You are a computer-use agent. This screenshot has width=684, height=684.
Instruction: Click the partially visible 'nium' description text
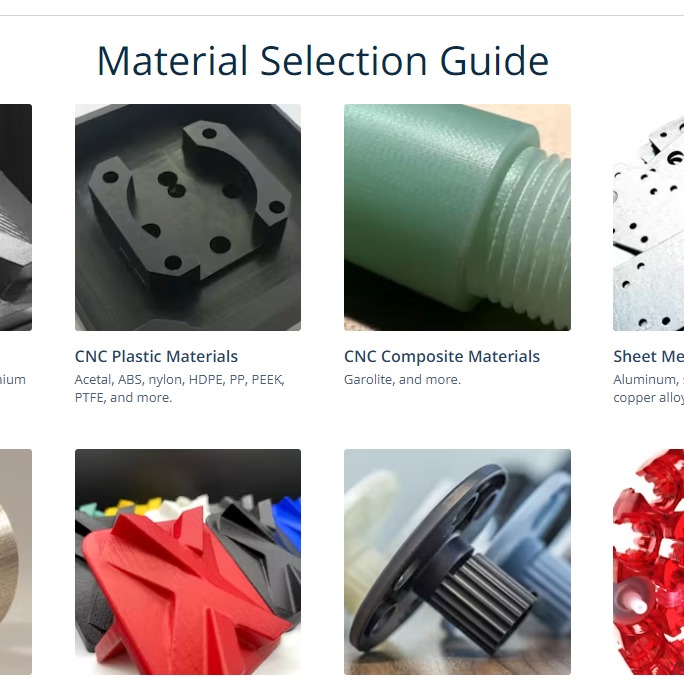pos(13,380)
